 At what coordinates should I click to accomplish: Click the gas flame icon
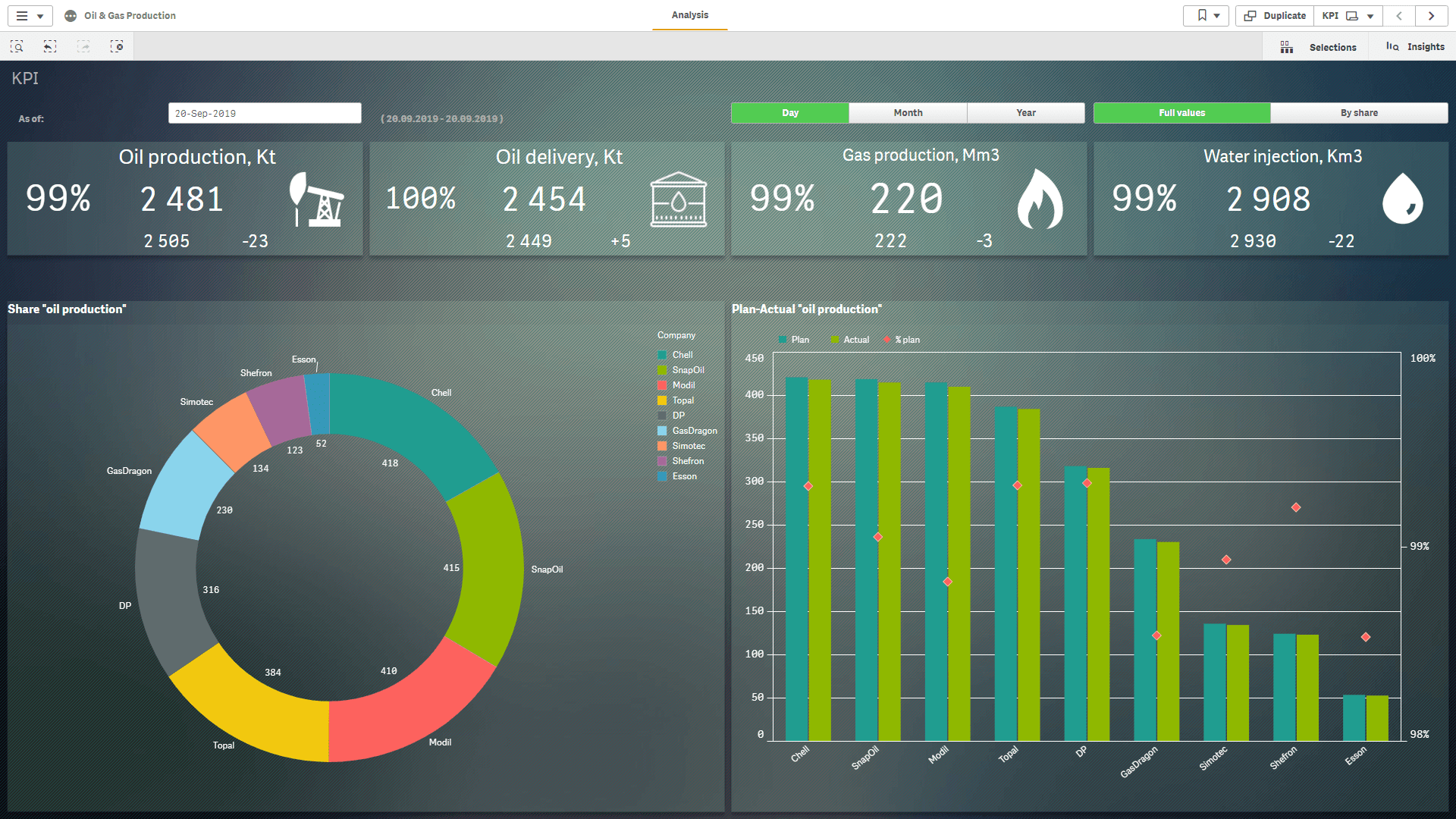click(1039, 199)
